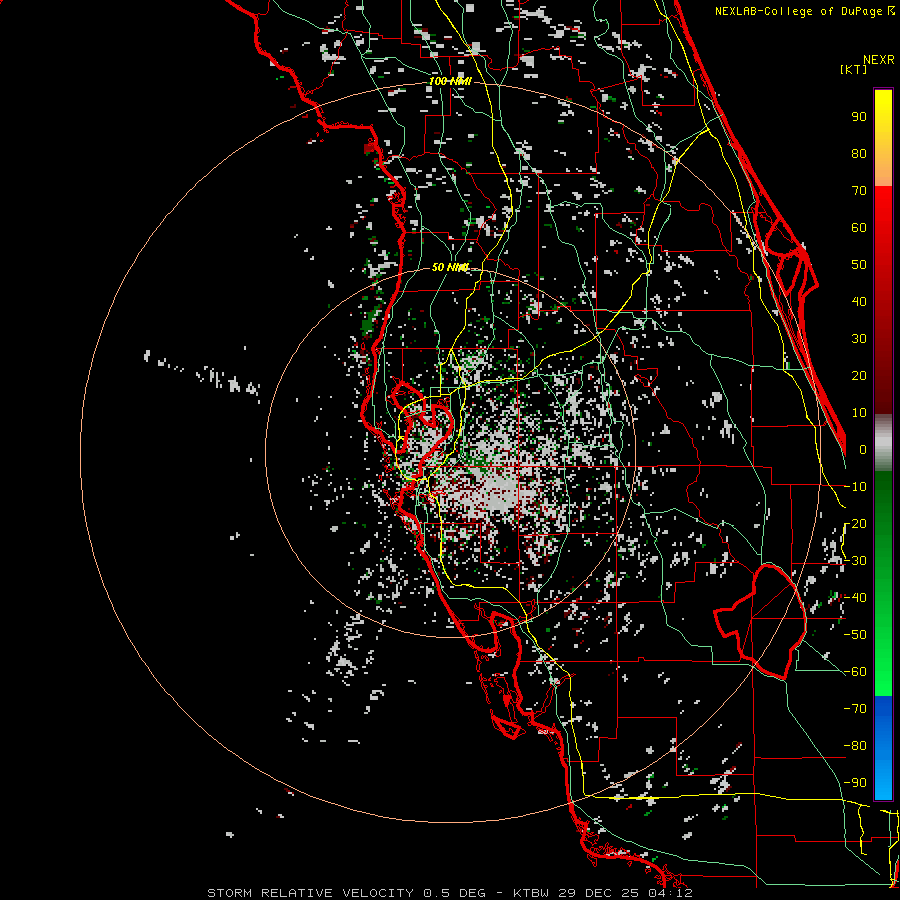This screenshot has height=900, width=900.
Task: Click the -40 scale label
Action: tap(855, 598)
